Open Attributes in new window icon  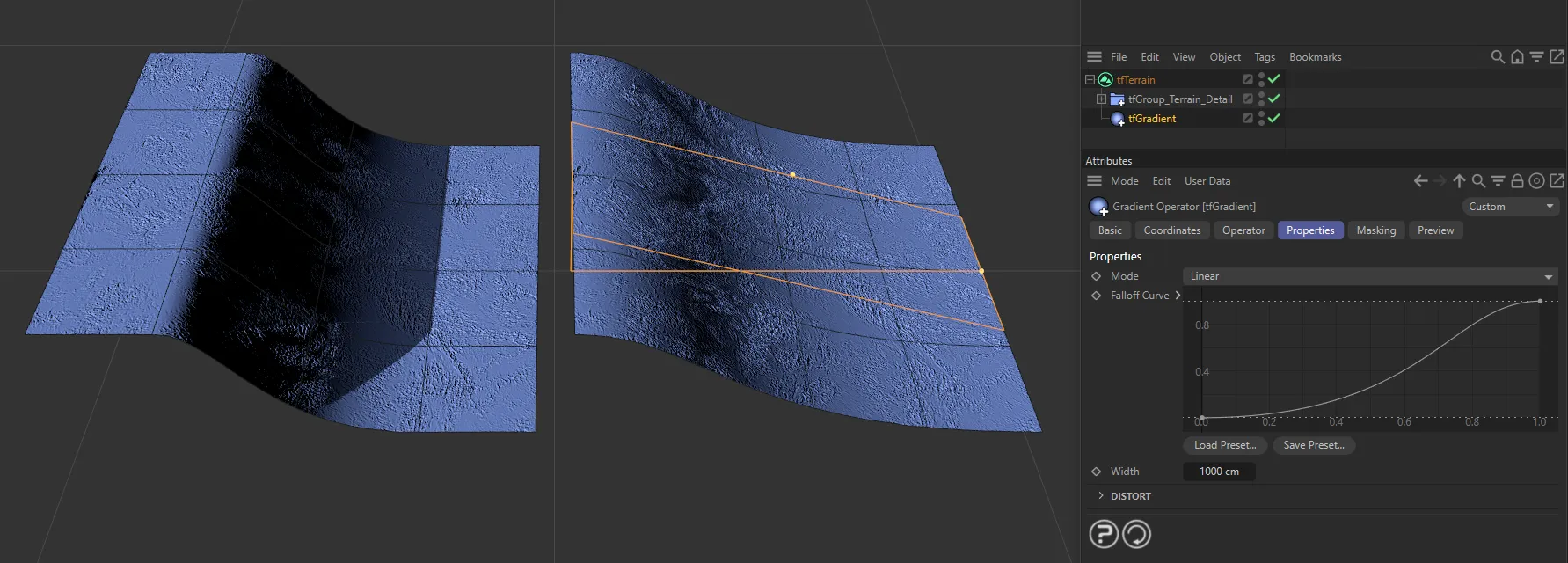[1557, 180]
